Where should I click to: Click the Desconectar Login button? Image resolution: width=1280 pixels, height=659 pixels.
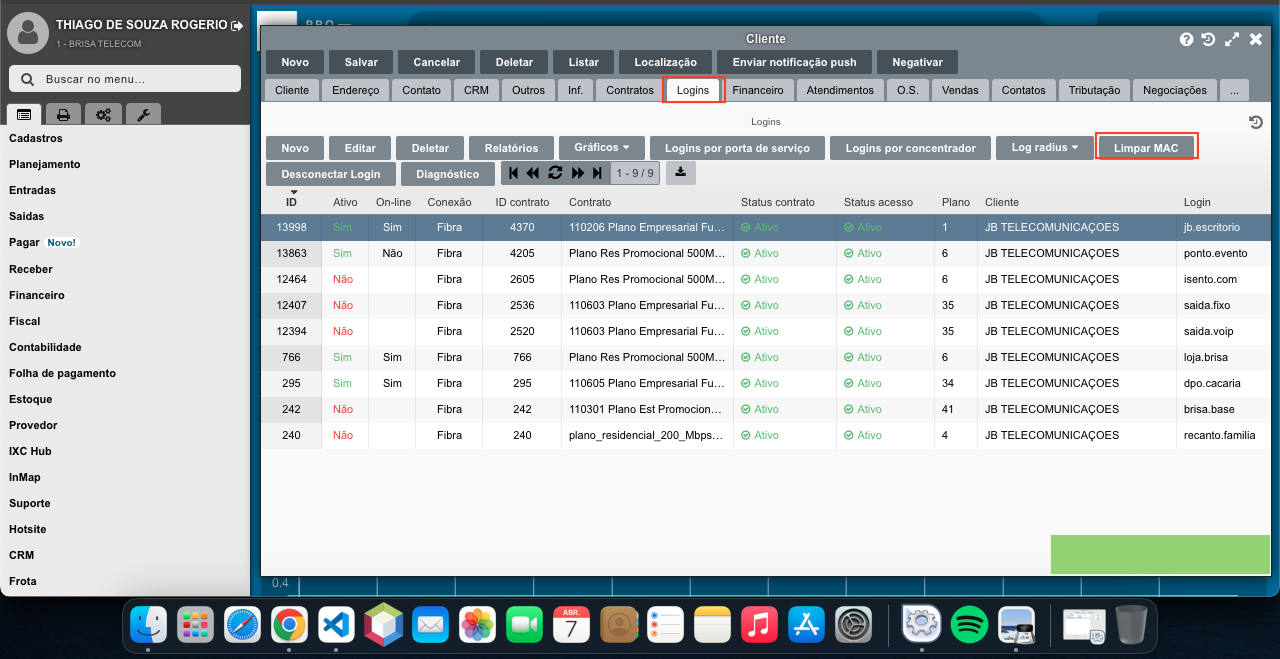330,174
